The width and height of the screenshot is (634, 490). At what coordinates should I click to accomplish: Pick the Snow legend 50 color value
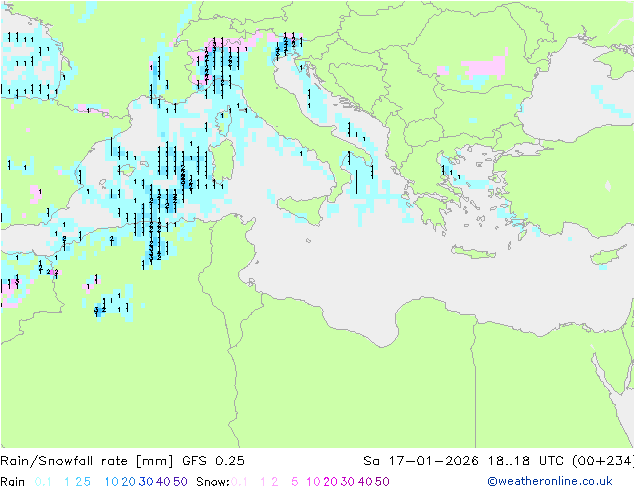(382, 482)
